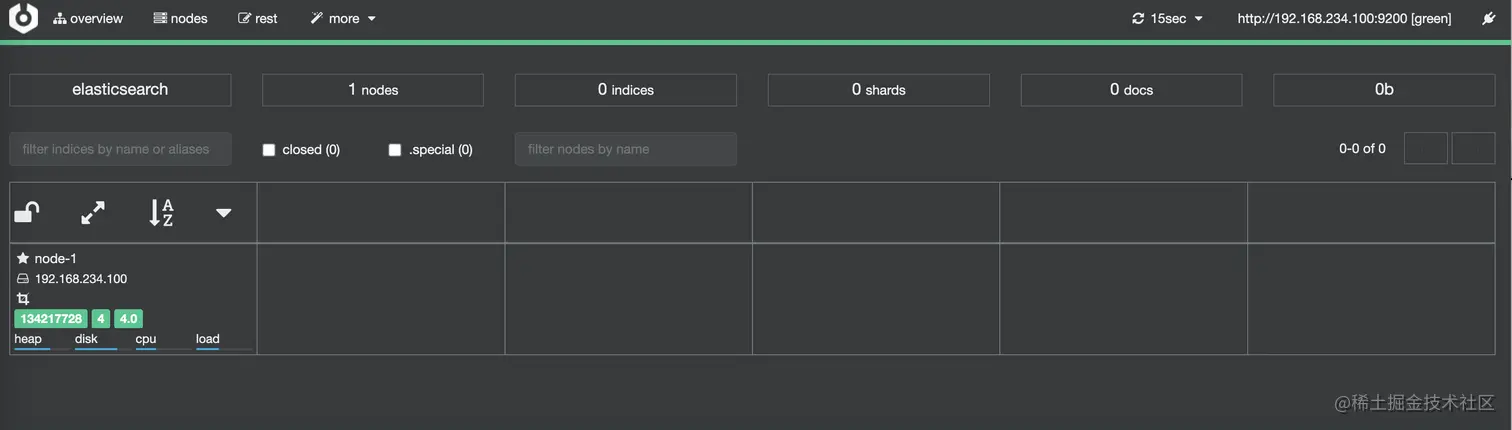Click the 134217728 green badge
Image resolution: width=1512 pixels, height=430 pixels.
[x=50, y=319]
